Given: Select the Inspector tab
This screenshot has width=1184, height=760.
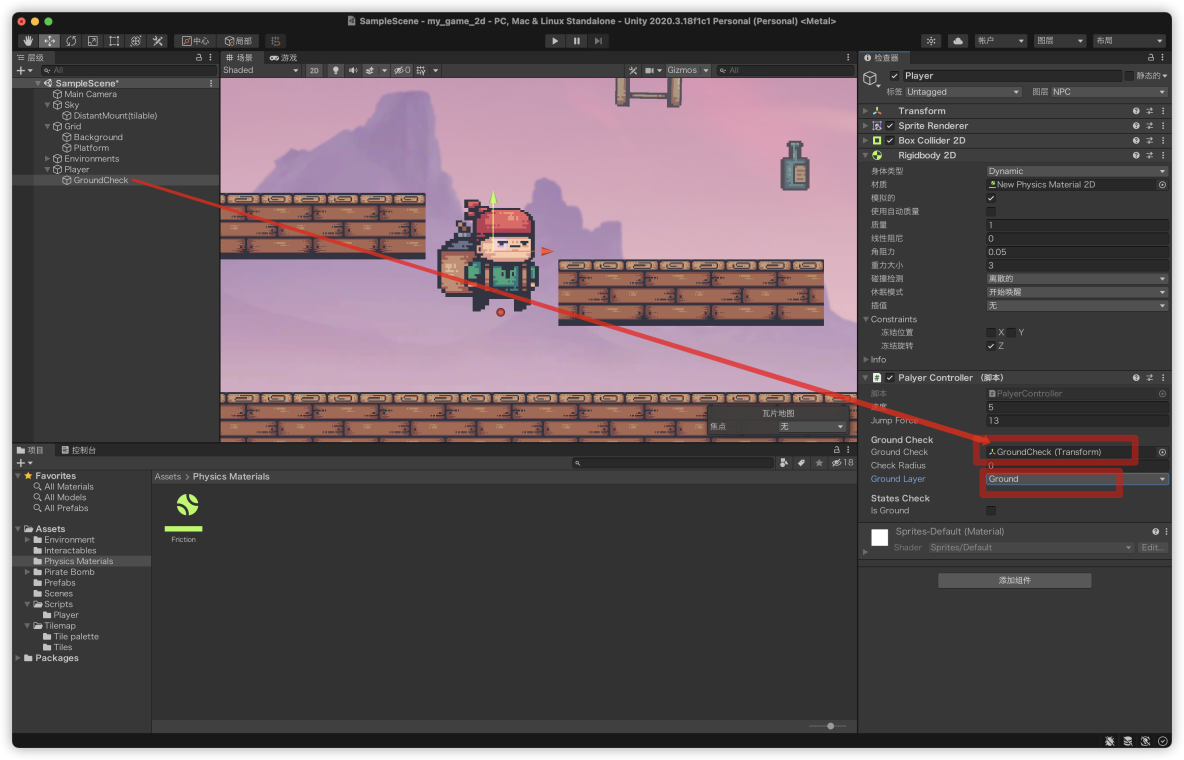Looking at the screenshot, I should pos(882,57).
